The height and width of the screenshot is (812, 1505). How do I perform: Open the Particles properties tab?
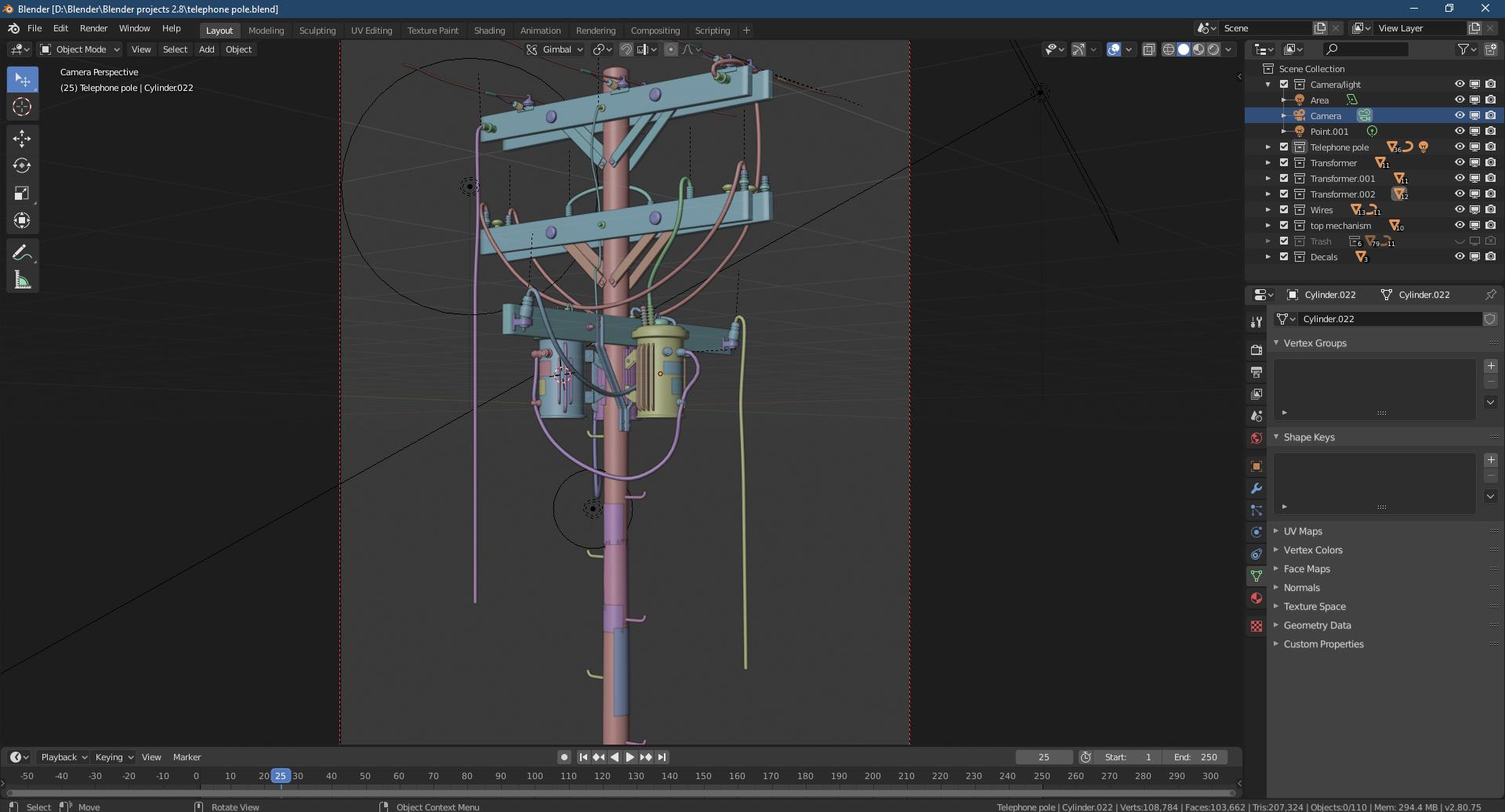1257,510
